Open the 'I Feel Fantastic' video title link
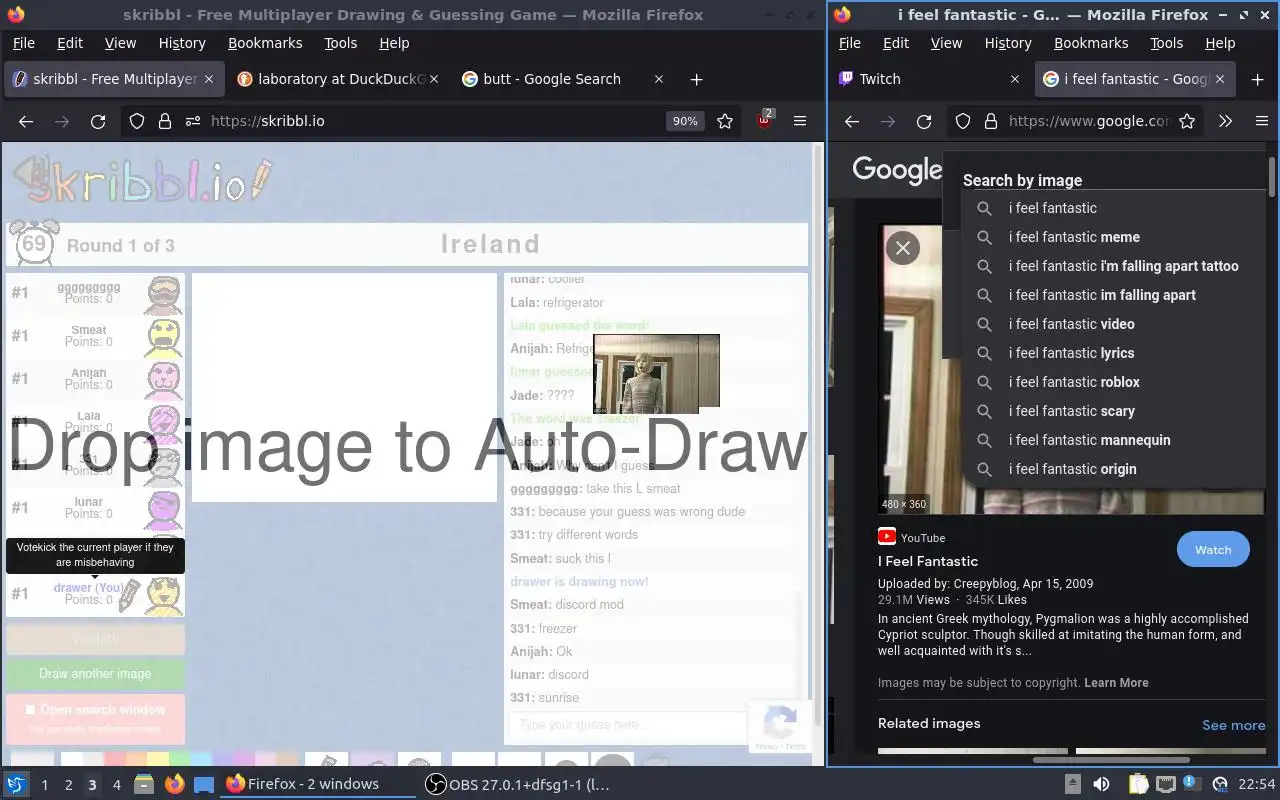The width and height of the screenshot is (1280, 800). pyautogui.click(x=928, y=561)
